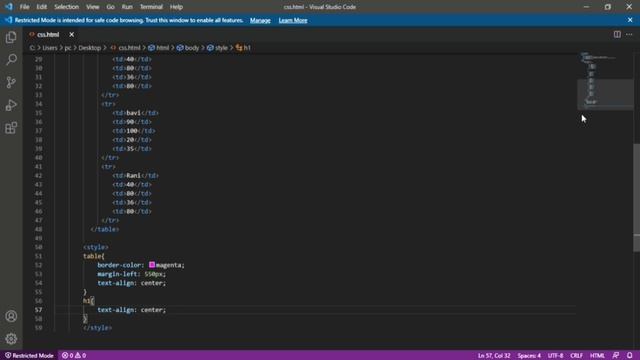Dismiss the Restricted Mode banner
The height and width of the screenshot is (360, 640).
point(630,20)
